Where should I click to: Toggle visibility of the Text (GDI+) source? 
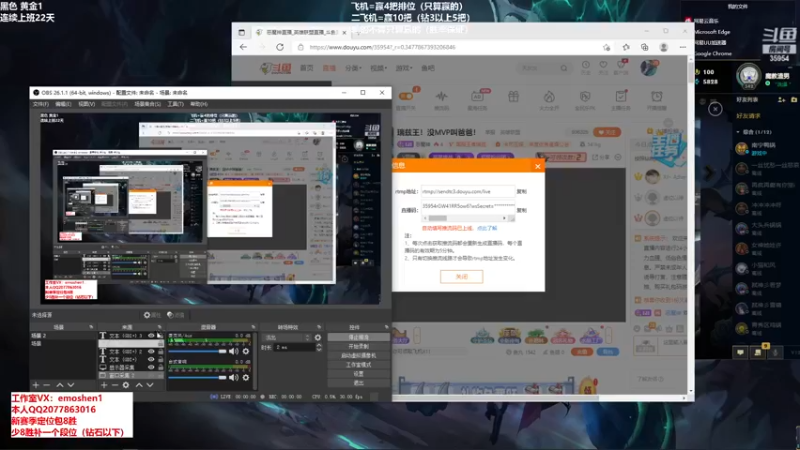coord(151,359)
